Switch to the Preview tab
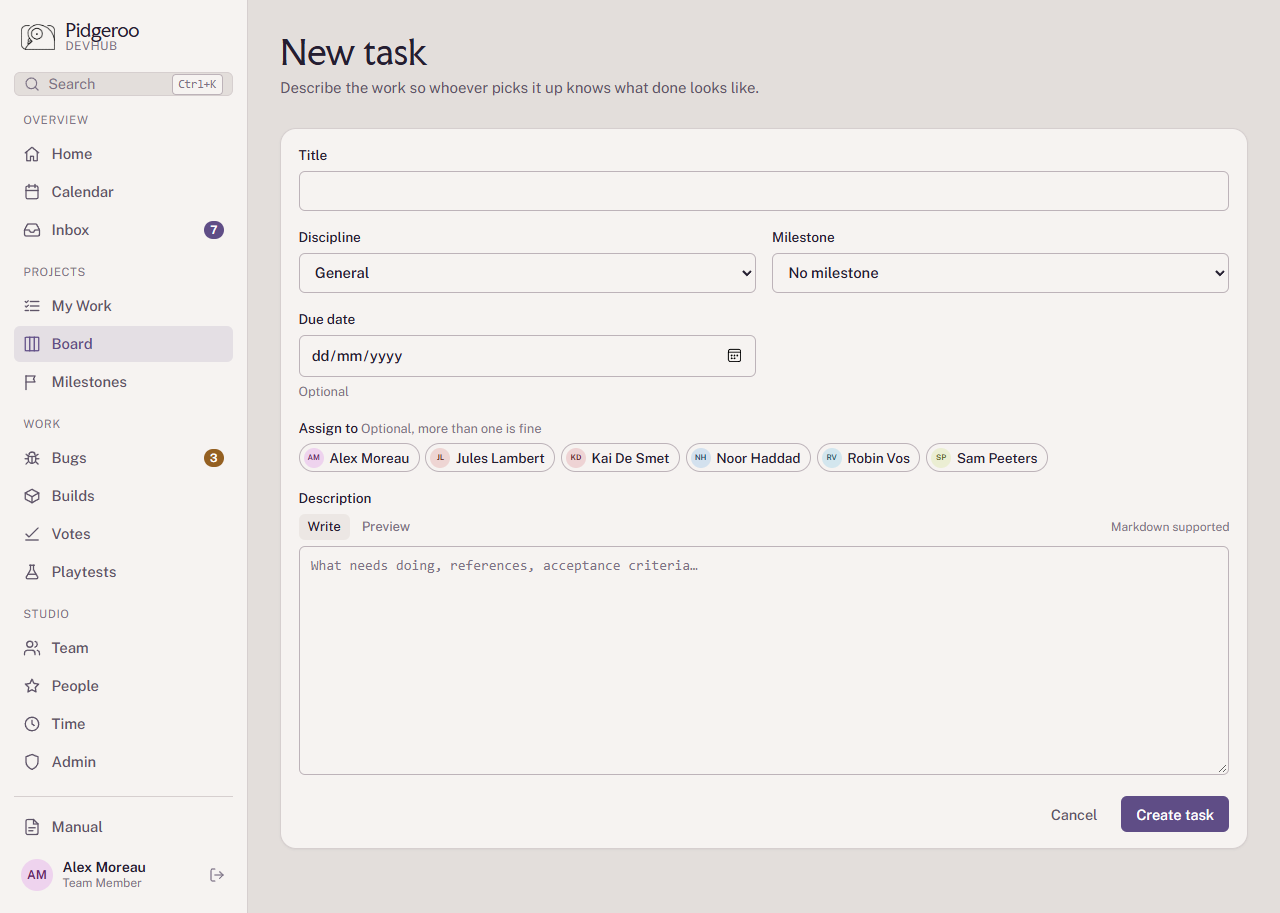The height and width of the screenshot is (913, 1280). pos(386,527)
